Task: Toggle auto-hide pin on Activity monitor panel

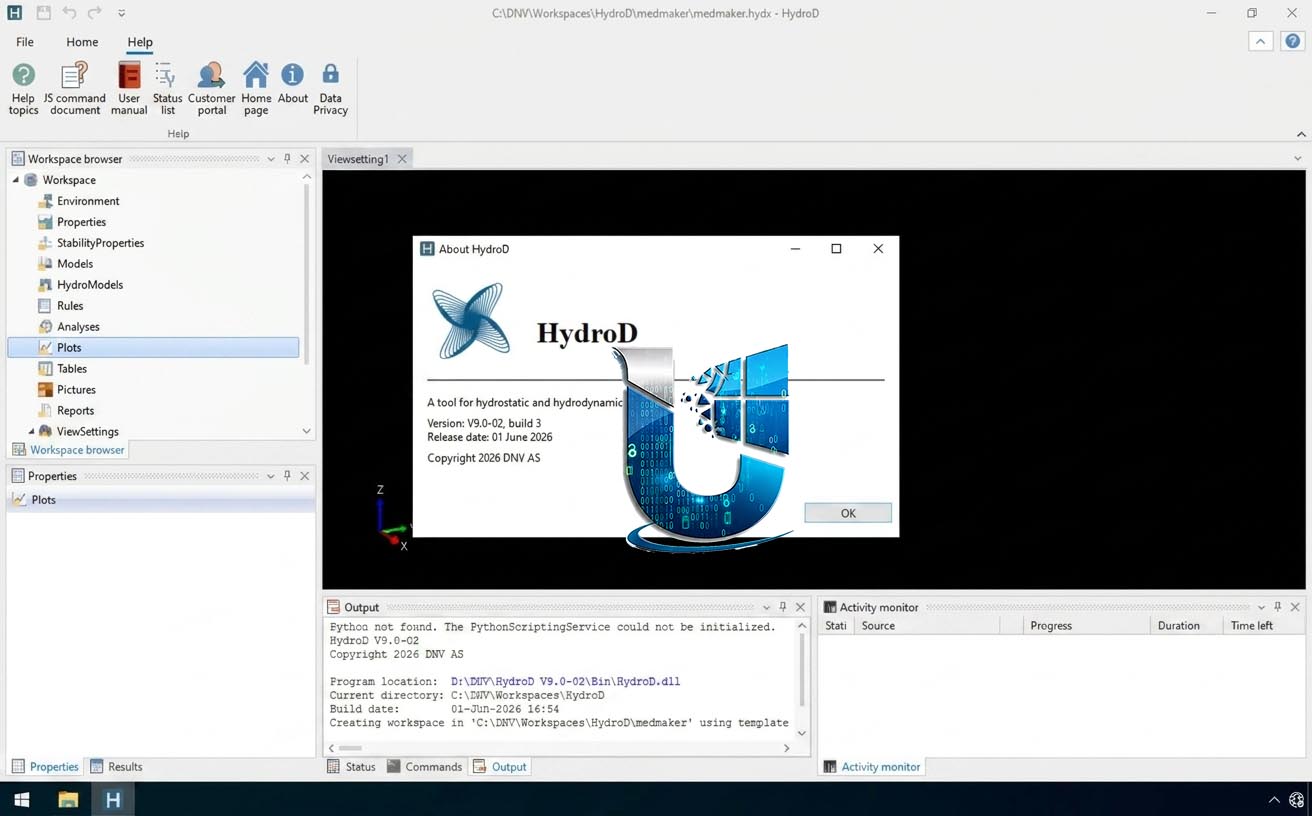Action: (1277, 607)
